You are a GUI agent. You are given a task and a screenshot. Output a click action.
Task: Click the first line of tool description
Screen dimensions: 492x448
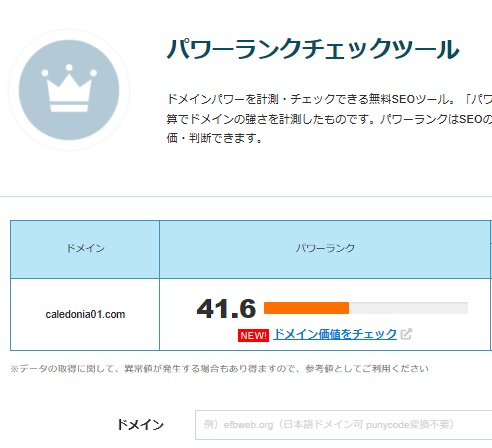pos(329,99)
